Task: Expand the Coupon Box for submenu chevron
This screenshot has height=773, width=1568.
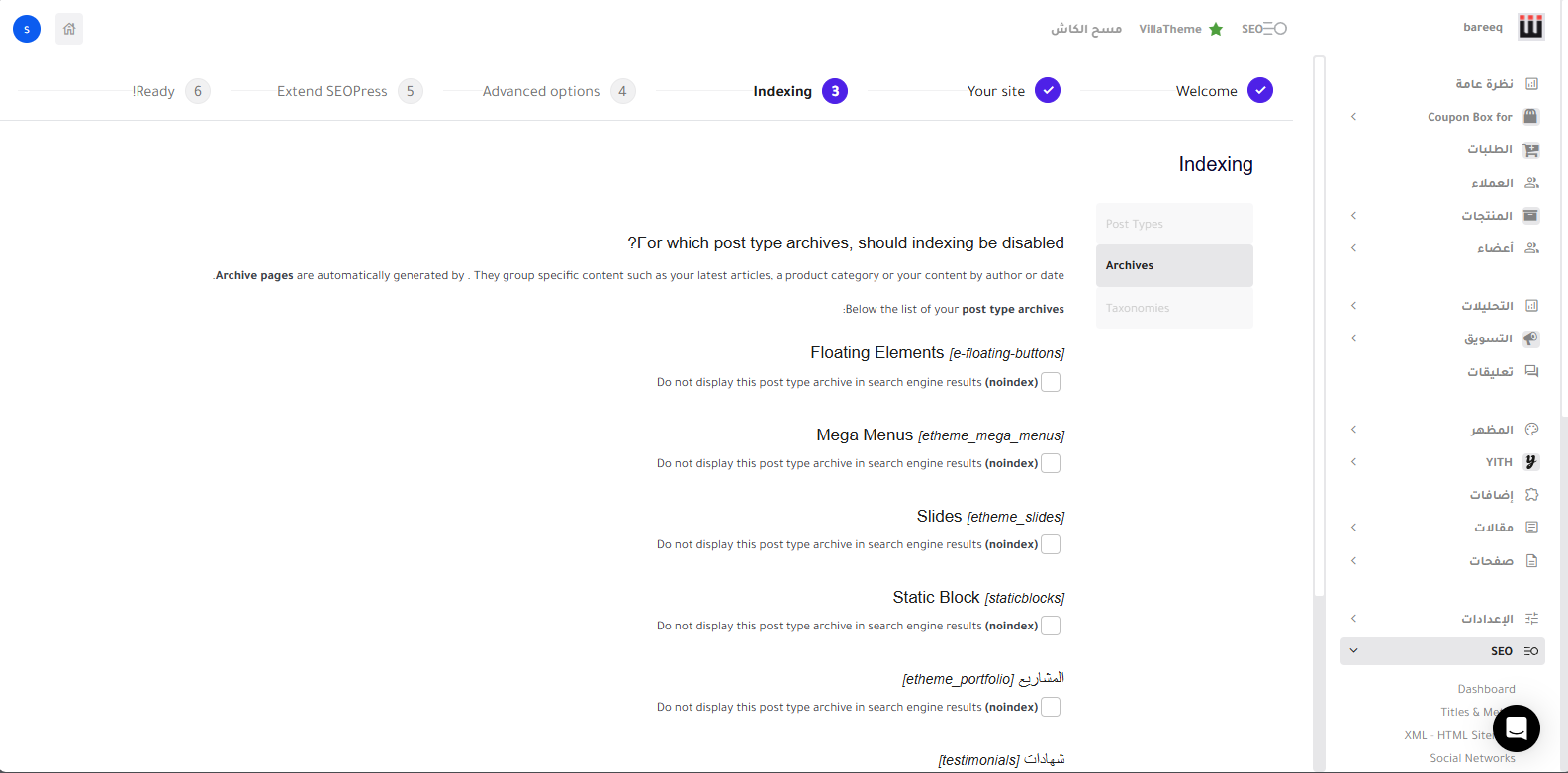Action: (x=1353, y=117)
